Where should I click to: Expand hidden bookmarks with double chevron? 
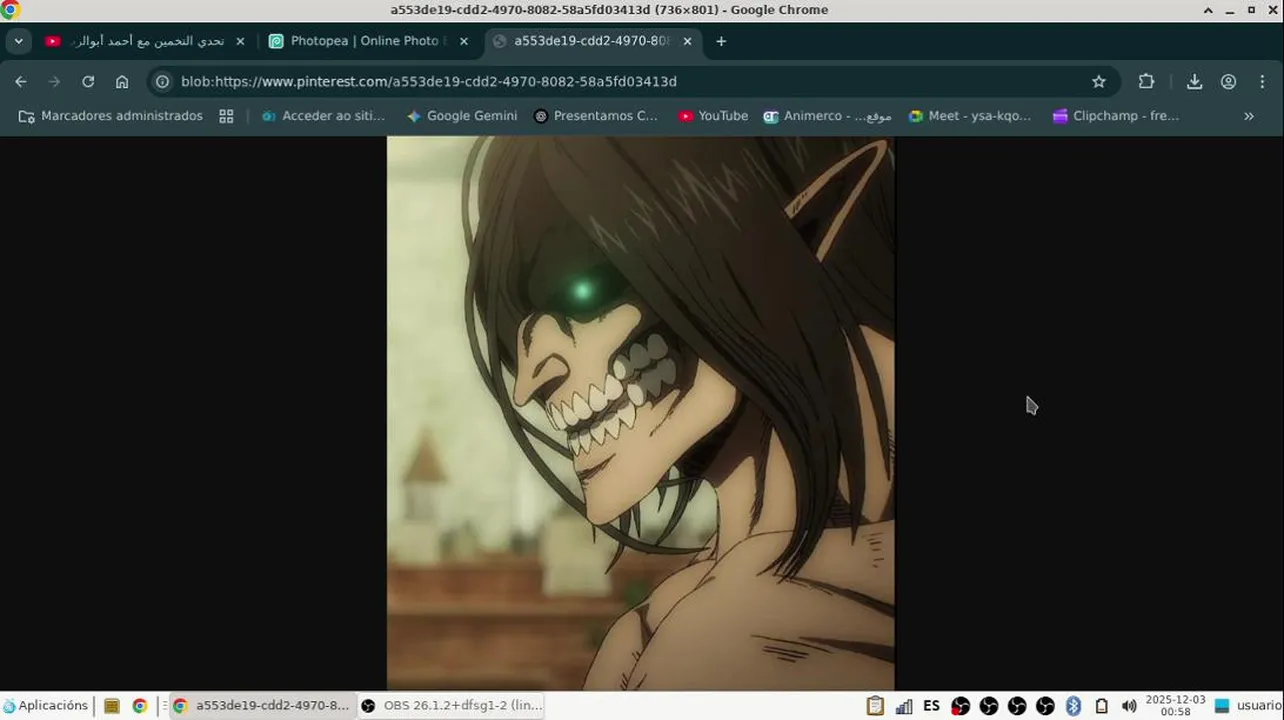click(1249, 116)
